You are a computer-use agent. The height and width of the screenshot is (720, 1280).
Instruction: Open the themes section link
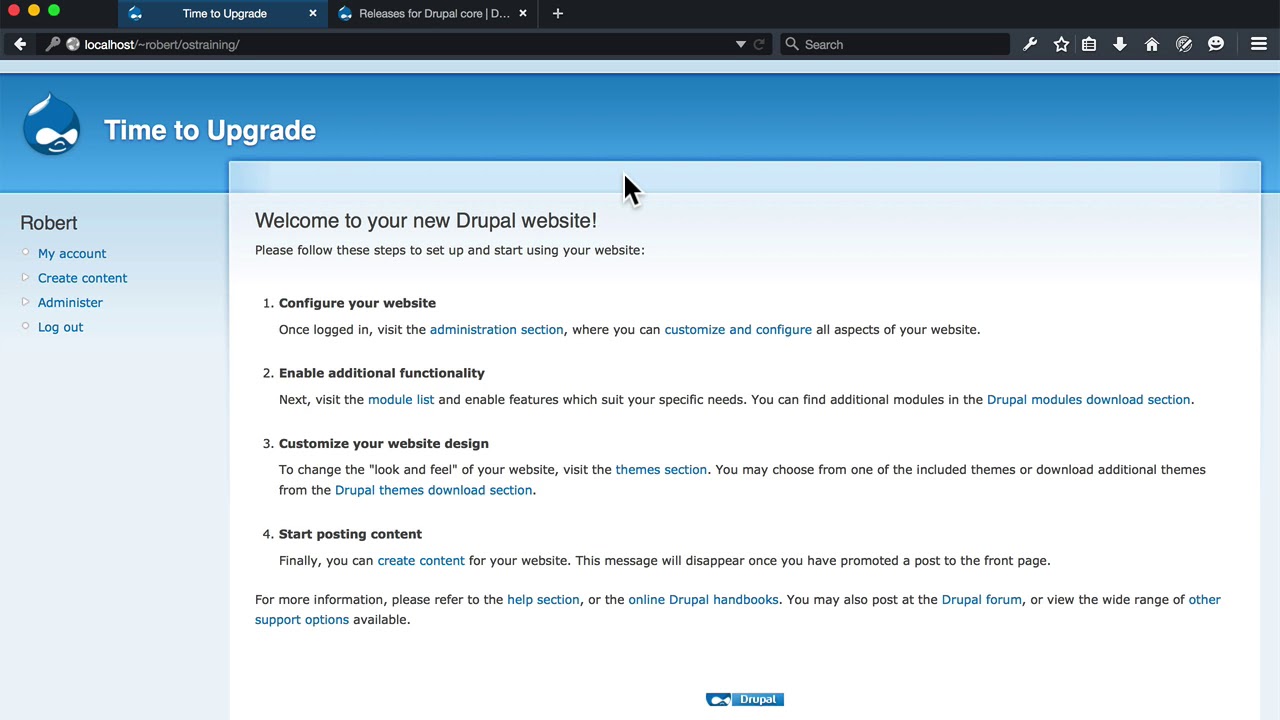(661, 469)
